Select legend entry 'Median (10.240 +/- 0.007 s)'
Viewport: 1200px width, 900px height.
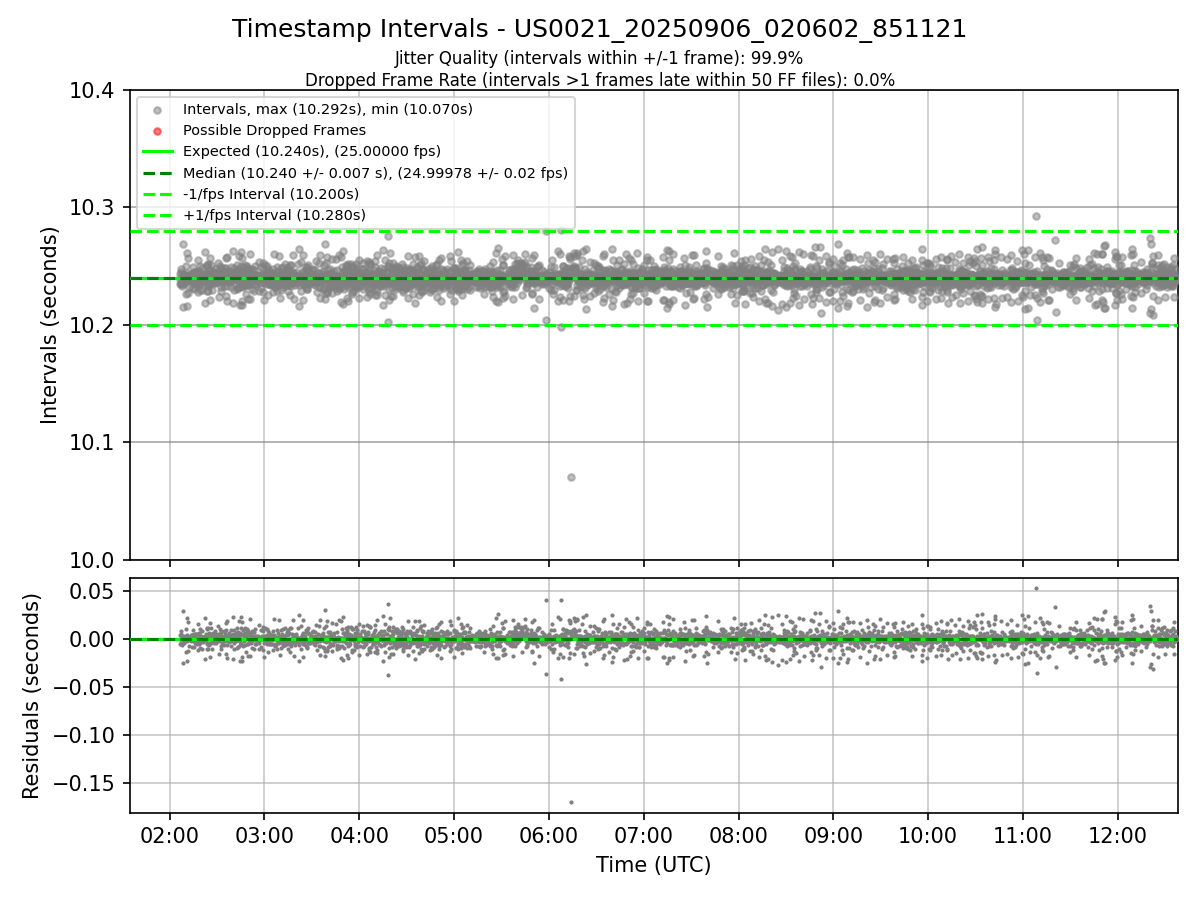375,173
